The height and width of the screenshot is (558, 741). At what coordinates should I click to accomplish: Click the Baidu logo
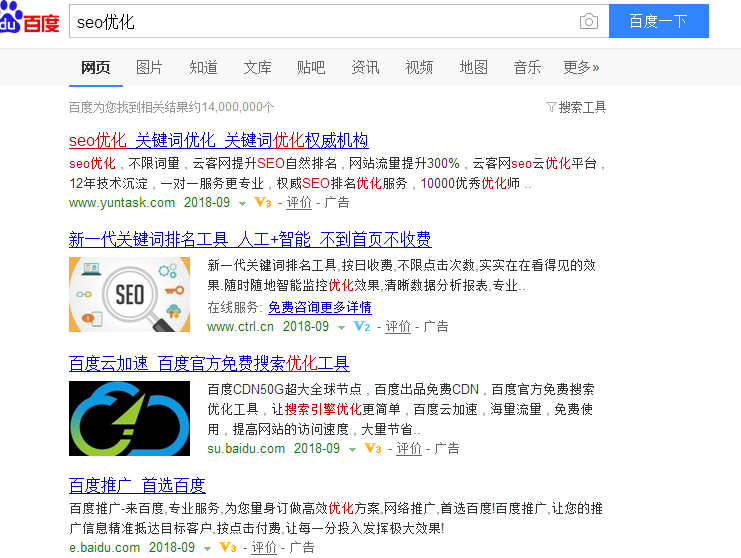[x=30, y=21]
